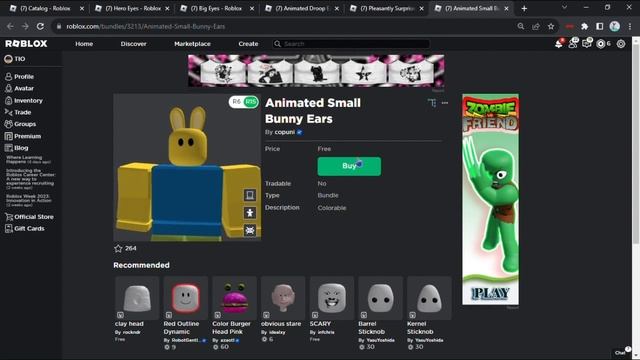Go forward in browser history
The height and width of the screenshot is (360, 640).
click(x=25, y=26)
